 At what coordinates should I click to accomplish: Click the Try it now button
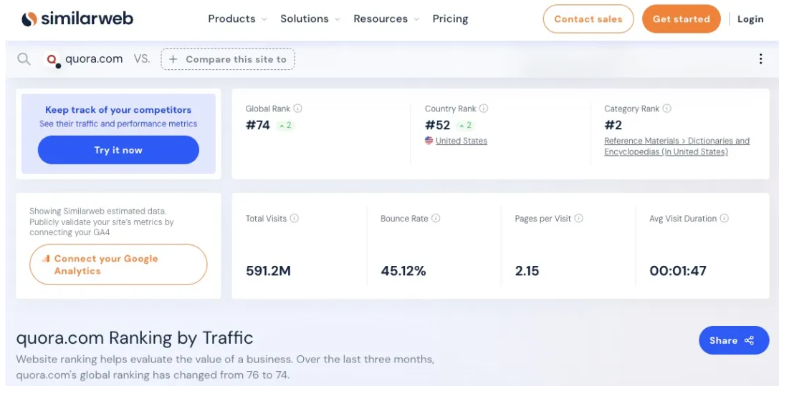point(118,150)
